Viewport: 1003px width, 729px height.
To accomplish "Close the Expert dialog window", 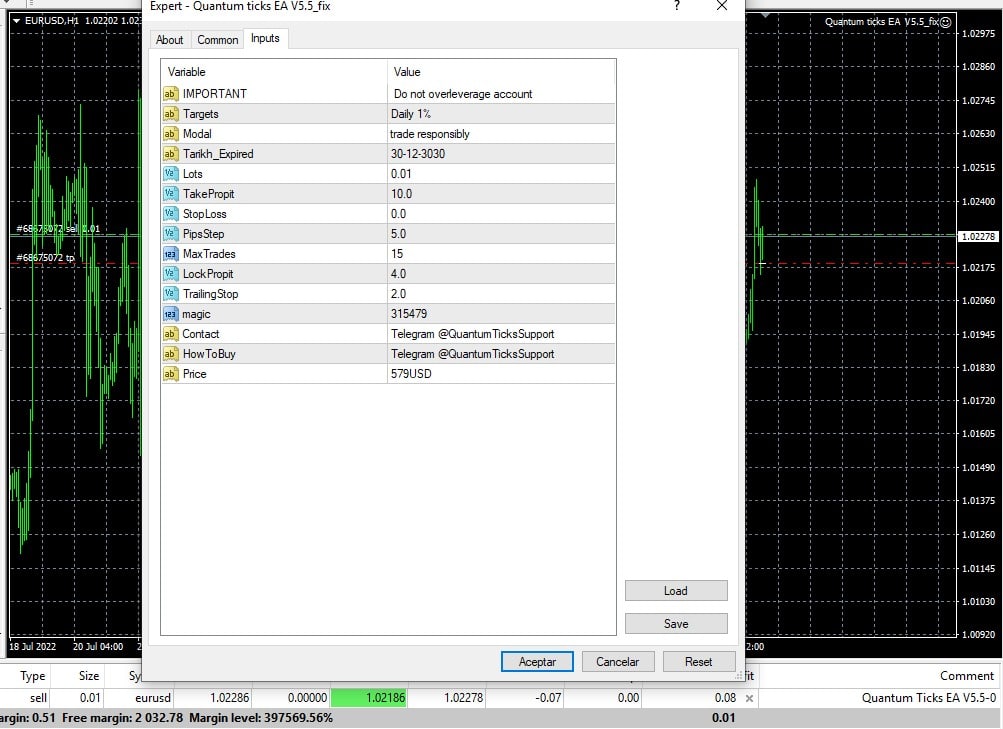I will (x=722, y=6).
